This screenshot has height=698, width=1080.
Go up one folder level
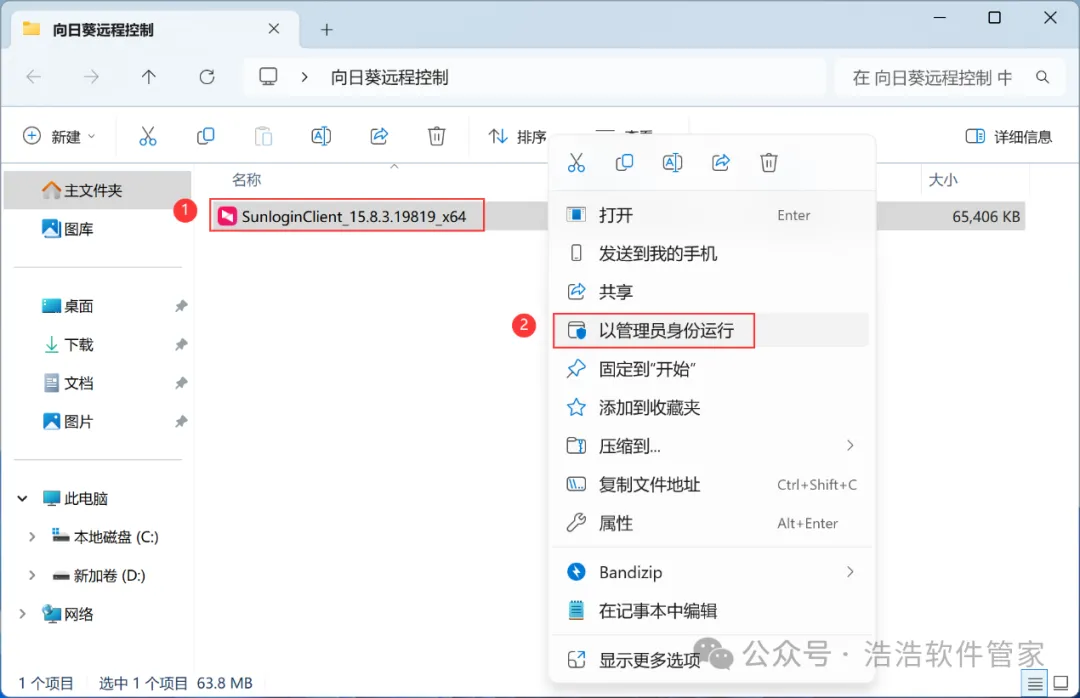149,77
